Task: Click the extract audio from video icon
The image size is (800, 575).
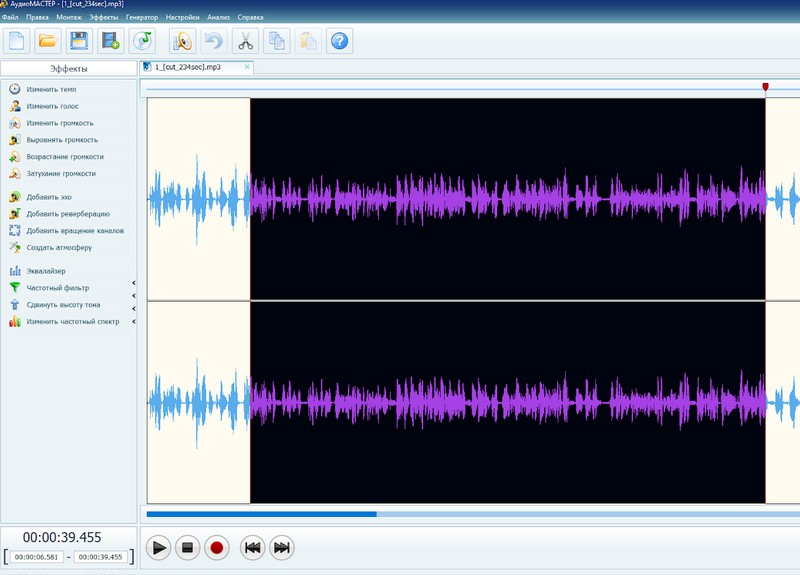Action: coord(109,40)
